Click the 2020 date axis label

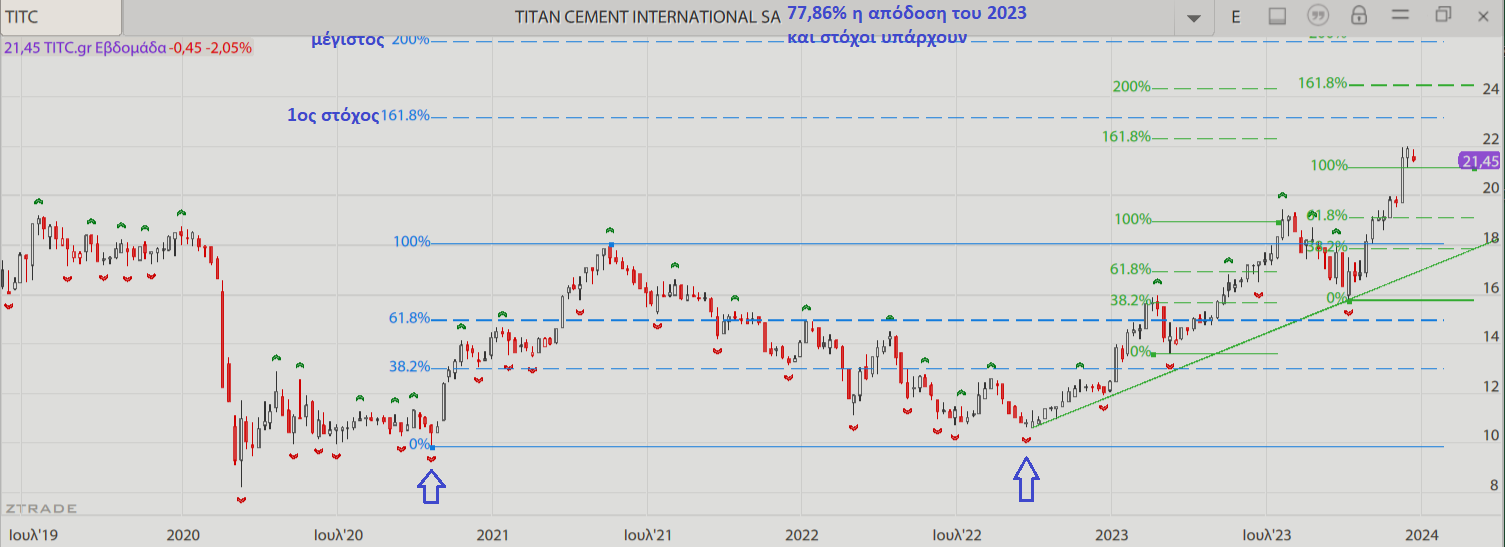pos(183,534)
